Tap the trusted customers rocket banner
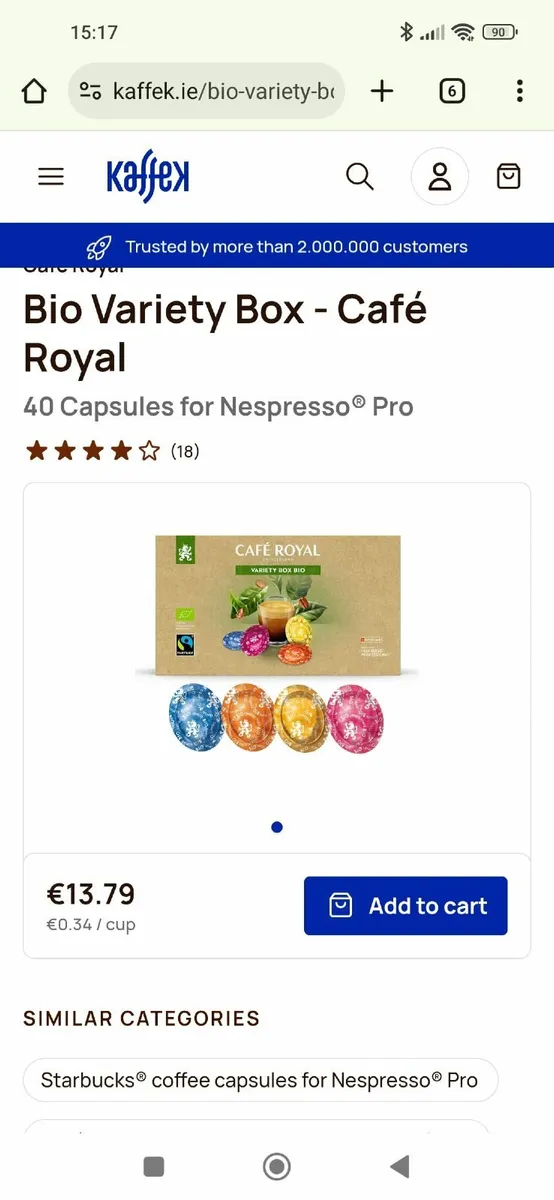The height and width of the screenshot is (1200, 554). click(x=277, y=246)
